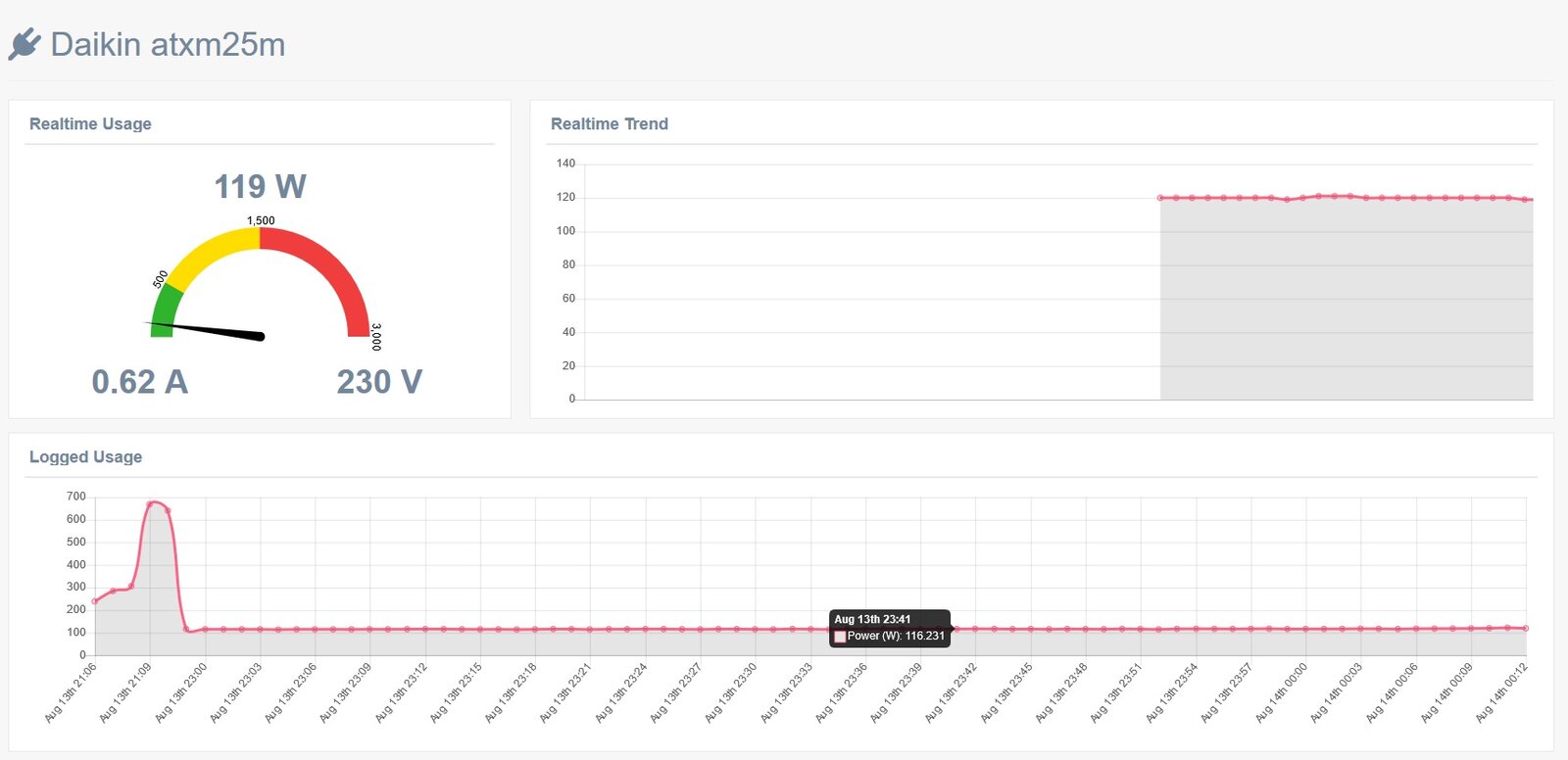Screen dimensions: 1568x760
Task: Click the last Realtime Trend data point
Action: 1525,200
